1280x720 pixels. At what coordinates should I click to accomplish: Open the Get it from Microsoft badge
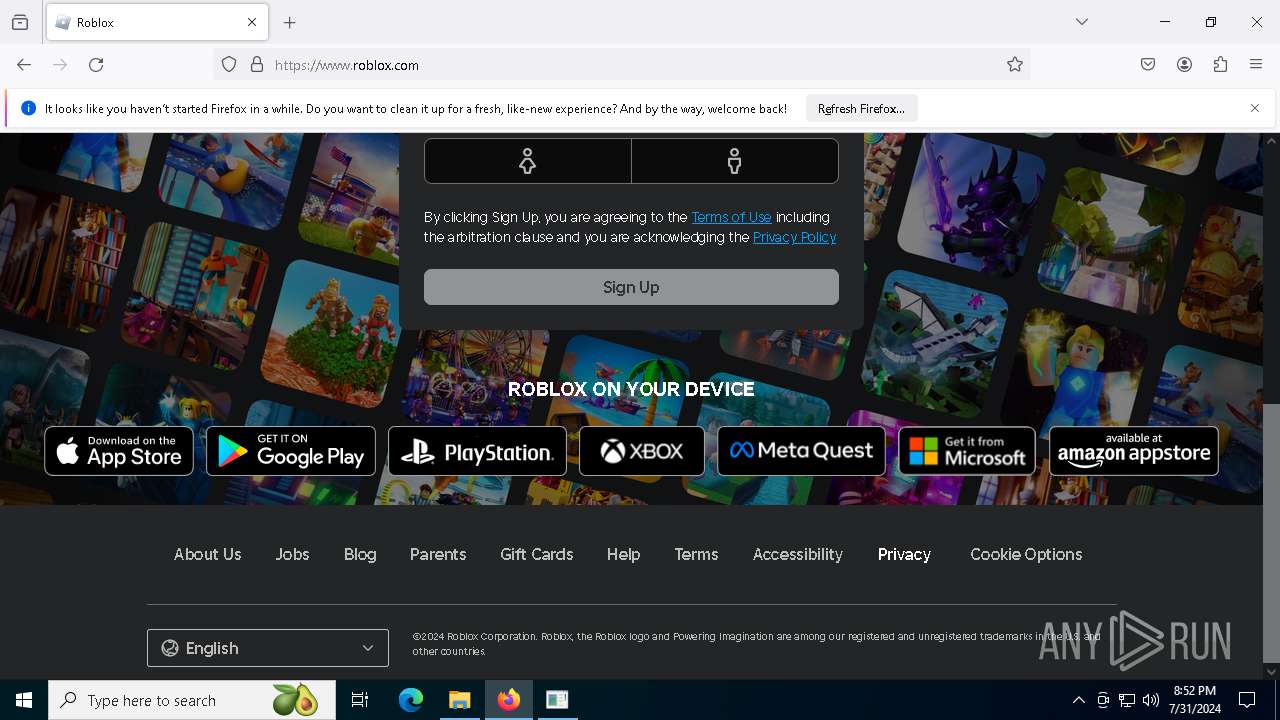click(967, 451)
